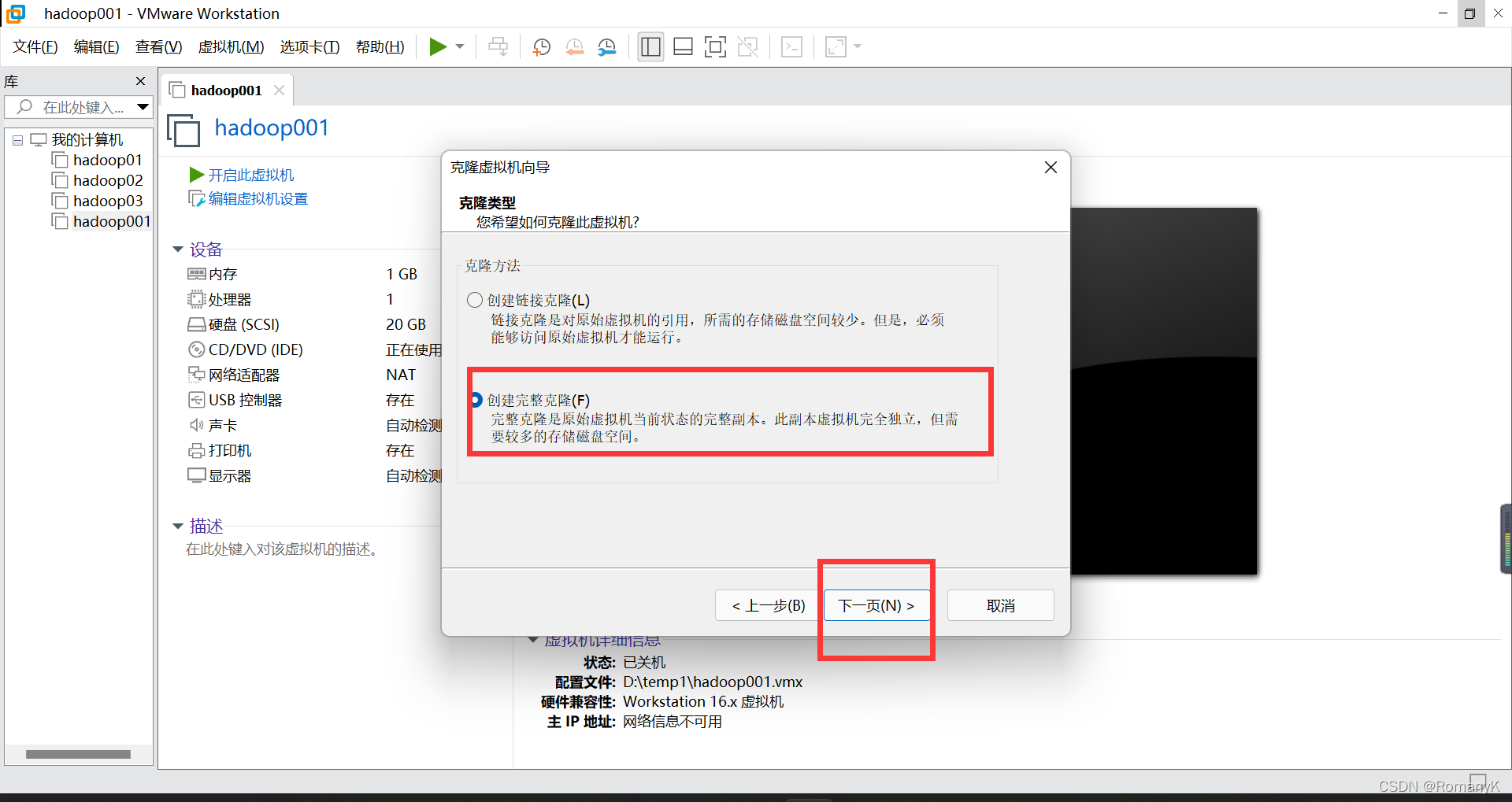Close the library panel

point(141,81)
